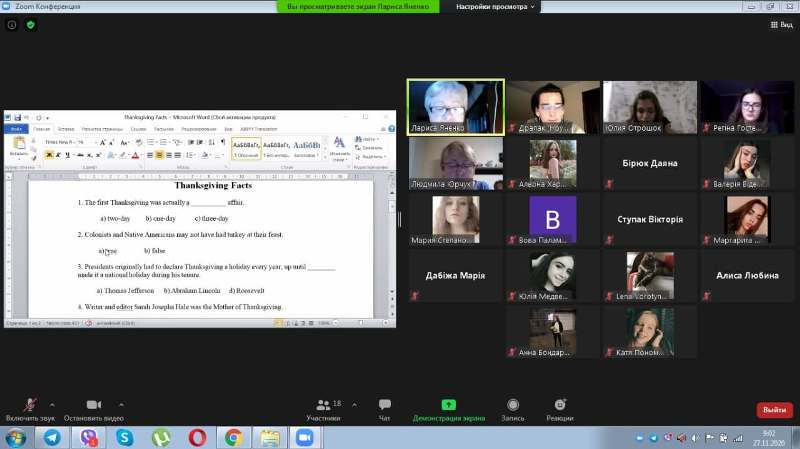The image size is (800, 449).
Task: Open Skype from the taskbar
Action: [x=124, y=438]
